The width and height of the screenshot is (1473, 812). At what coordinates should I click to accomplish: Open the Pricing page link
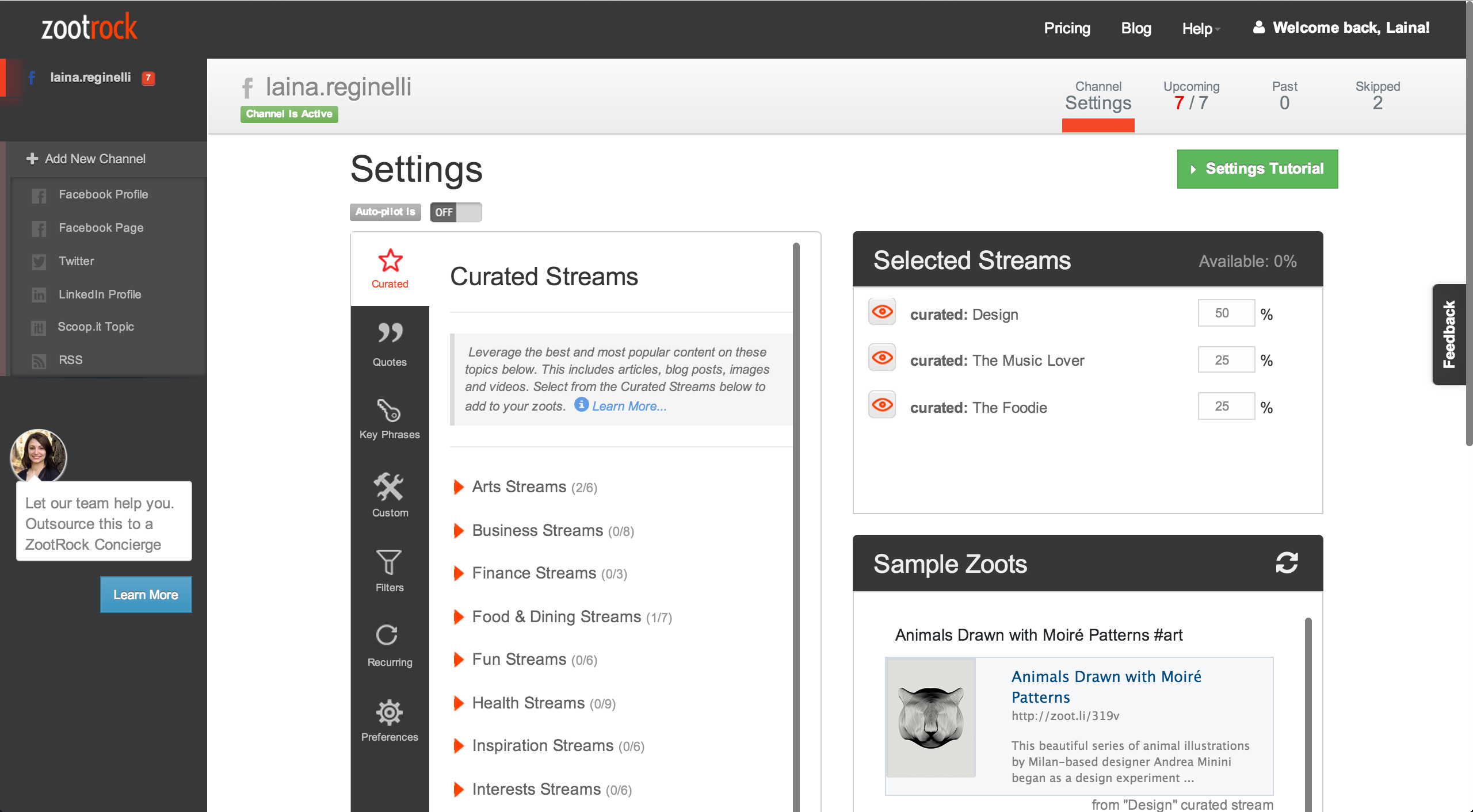pos(1067,28)
